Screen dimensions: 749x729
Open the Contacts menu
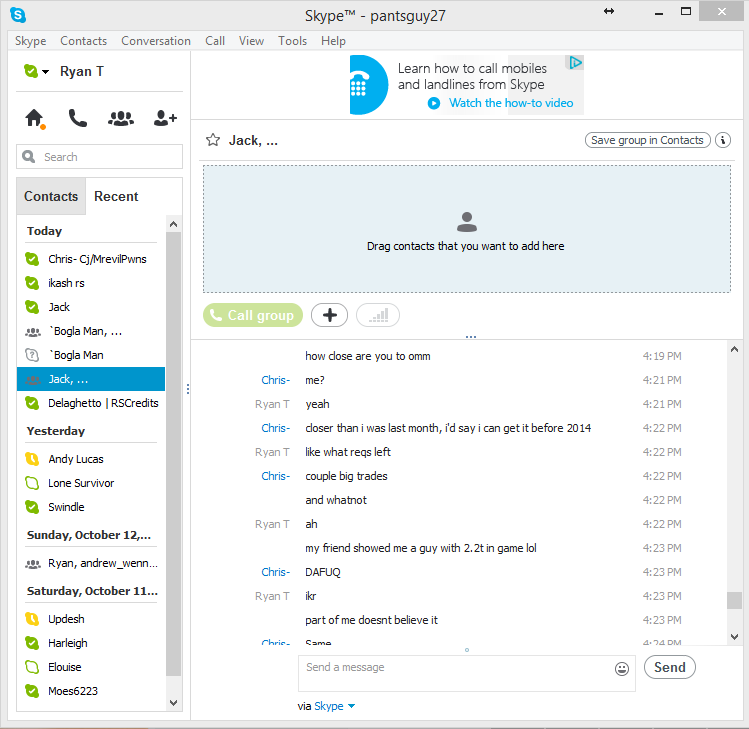(84, 41)
